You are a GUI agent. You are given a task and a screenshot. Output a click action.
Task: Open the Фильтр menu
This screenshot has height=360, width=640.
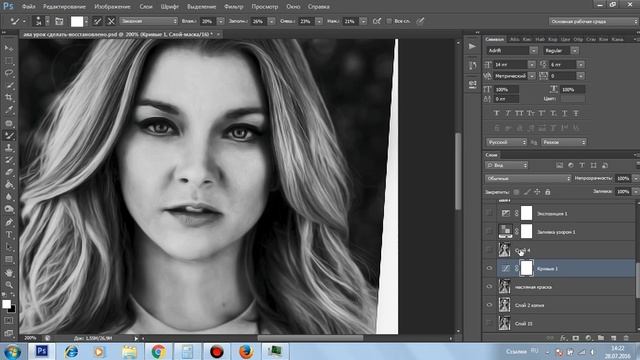click(233, 7)
